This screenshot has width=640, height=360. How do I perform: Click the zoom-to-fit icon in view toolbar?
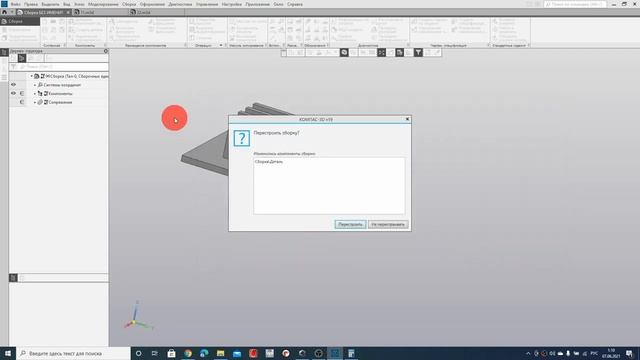pos(381,52)
